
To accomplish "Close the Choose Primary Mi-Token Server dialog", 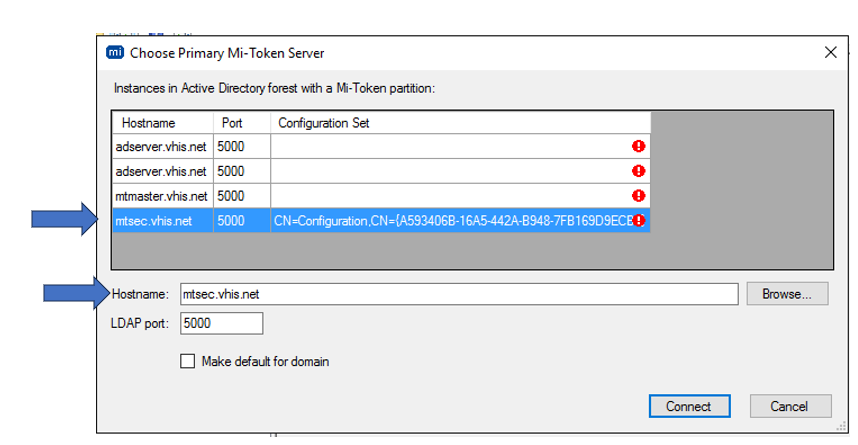I will click(x=830, y=53).
